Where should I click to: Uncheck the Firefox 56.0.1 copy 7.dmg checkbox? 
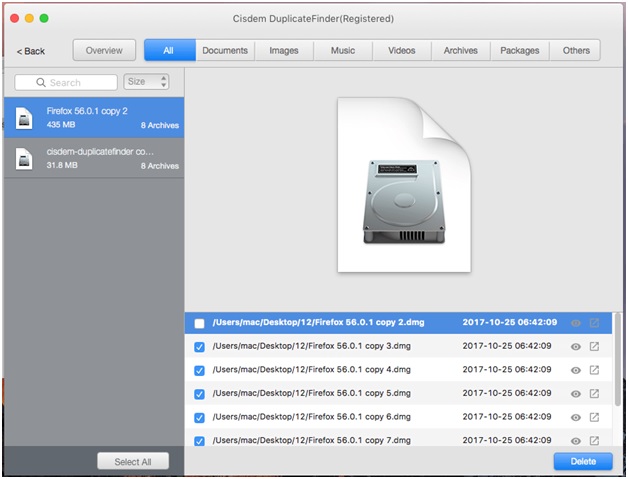pos(199,441)
